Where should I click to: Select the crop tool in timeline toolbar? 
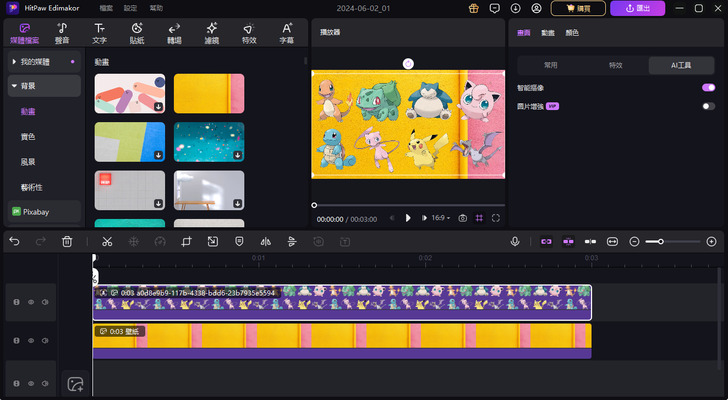point(186,241)
